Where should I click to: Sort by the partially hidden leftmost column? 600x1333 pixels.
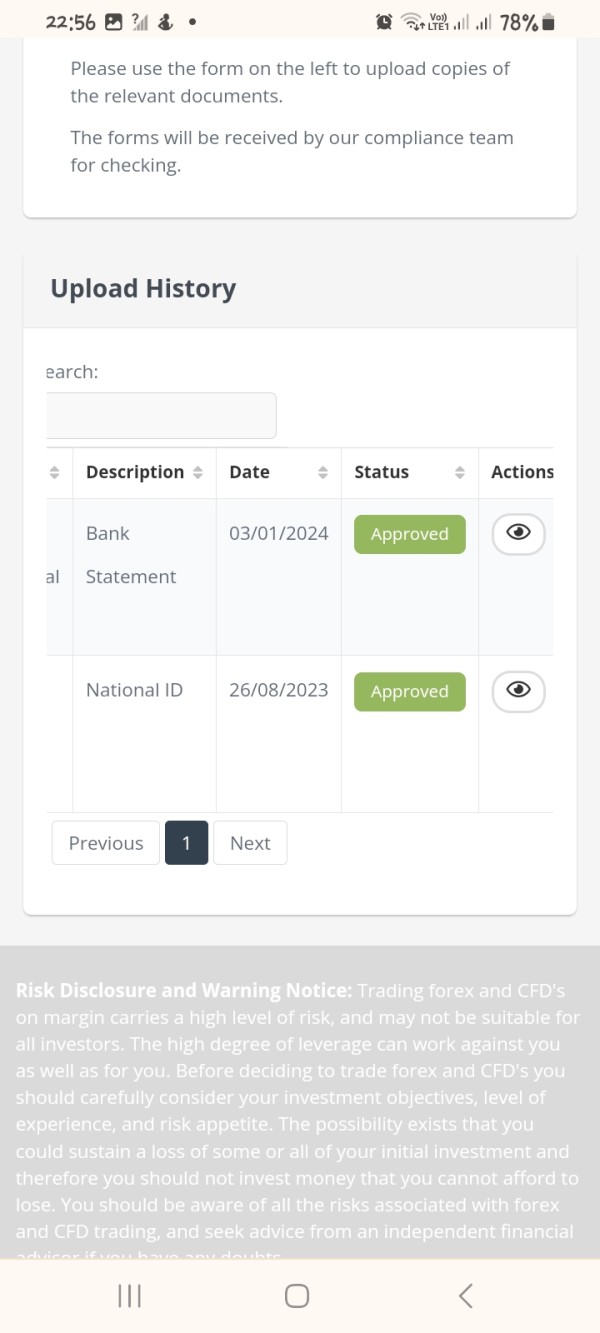[x=54, y=472]
